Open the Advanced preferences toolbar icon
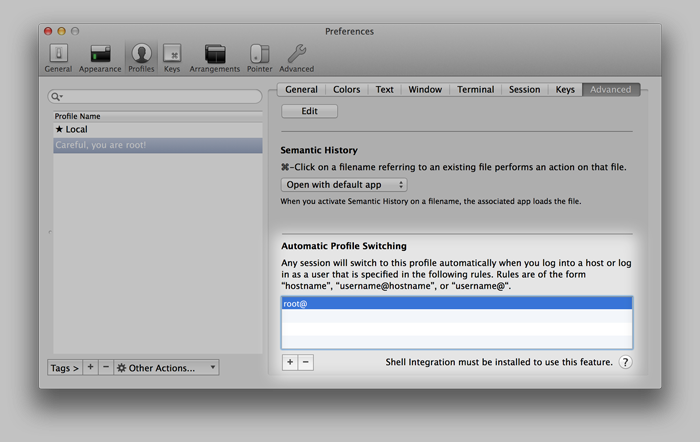 (x=296, y=57)
